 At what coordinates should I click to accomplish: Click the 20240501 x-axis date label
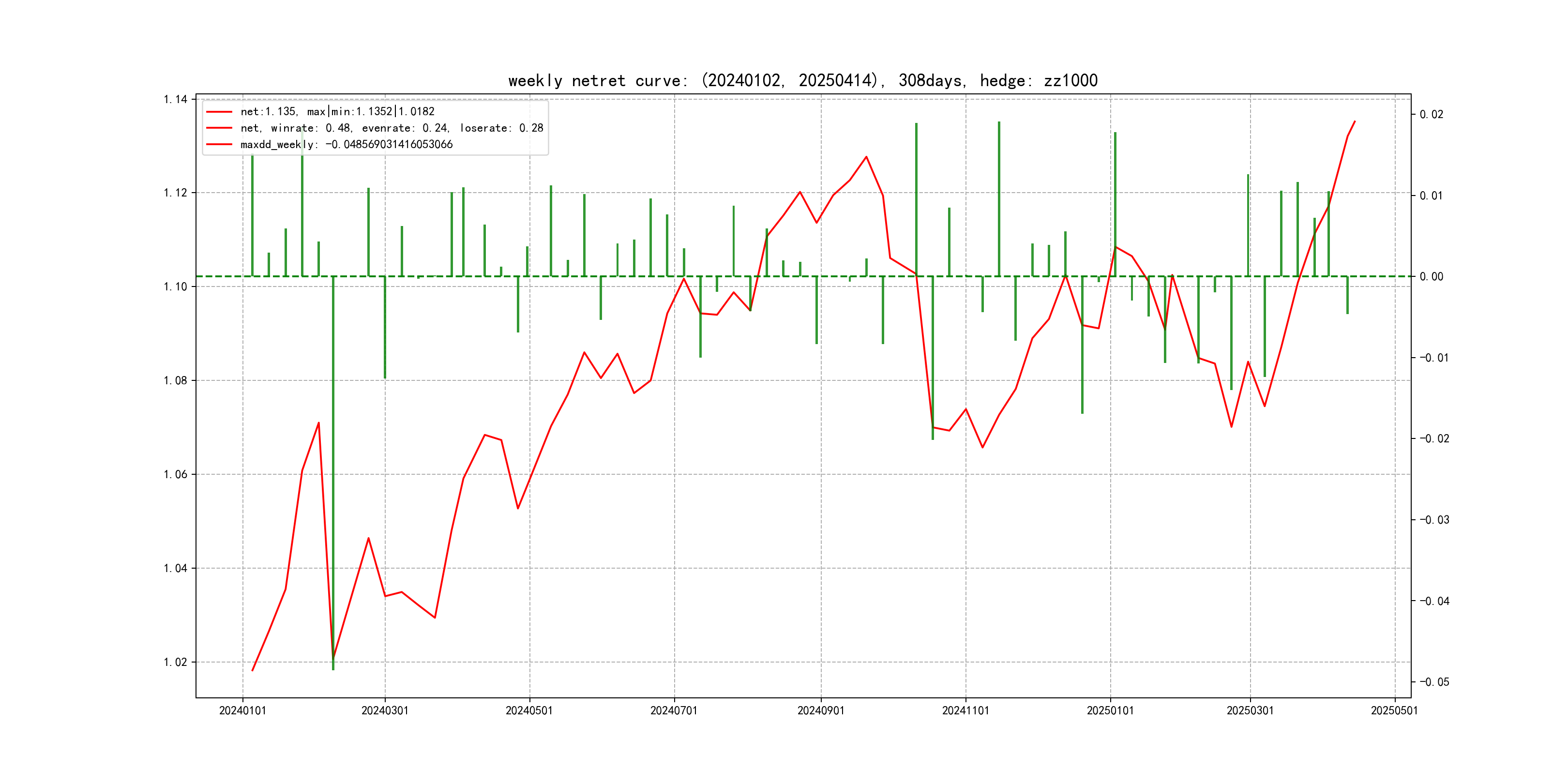coord(529,710)
